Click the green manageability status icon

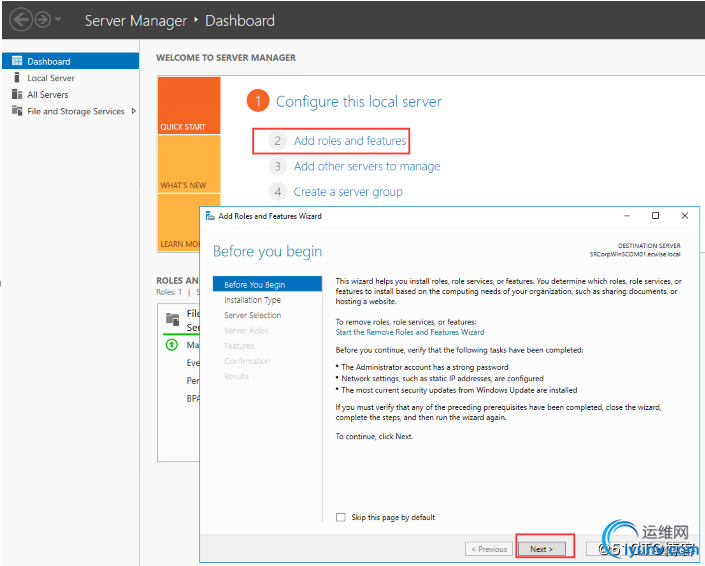click(172, 345)
